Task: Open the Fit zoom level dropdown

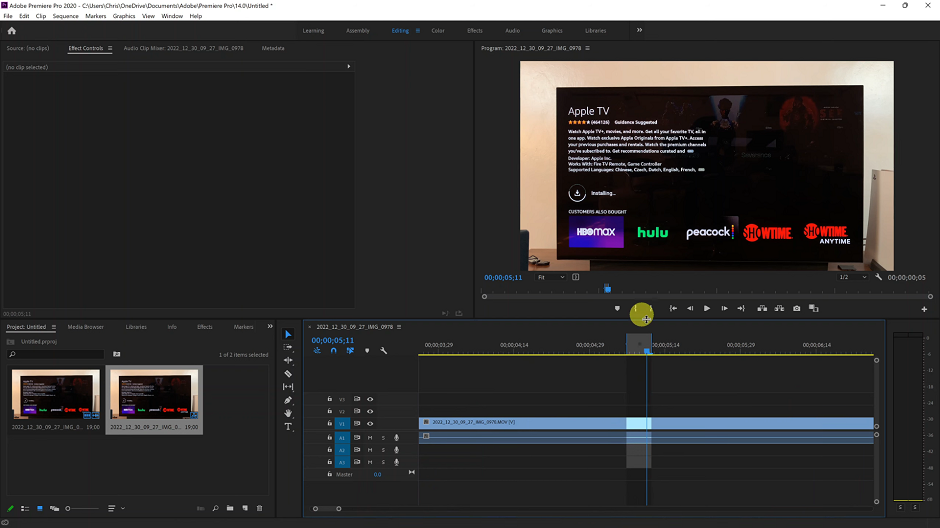Action: click(x=551, y=277)
